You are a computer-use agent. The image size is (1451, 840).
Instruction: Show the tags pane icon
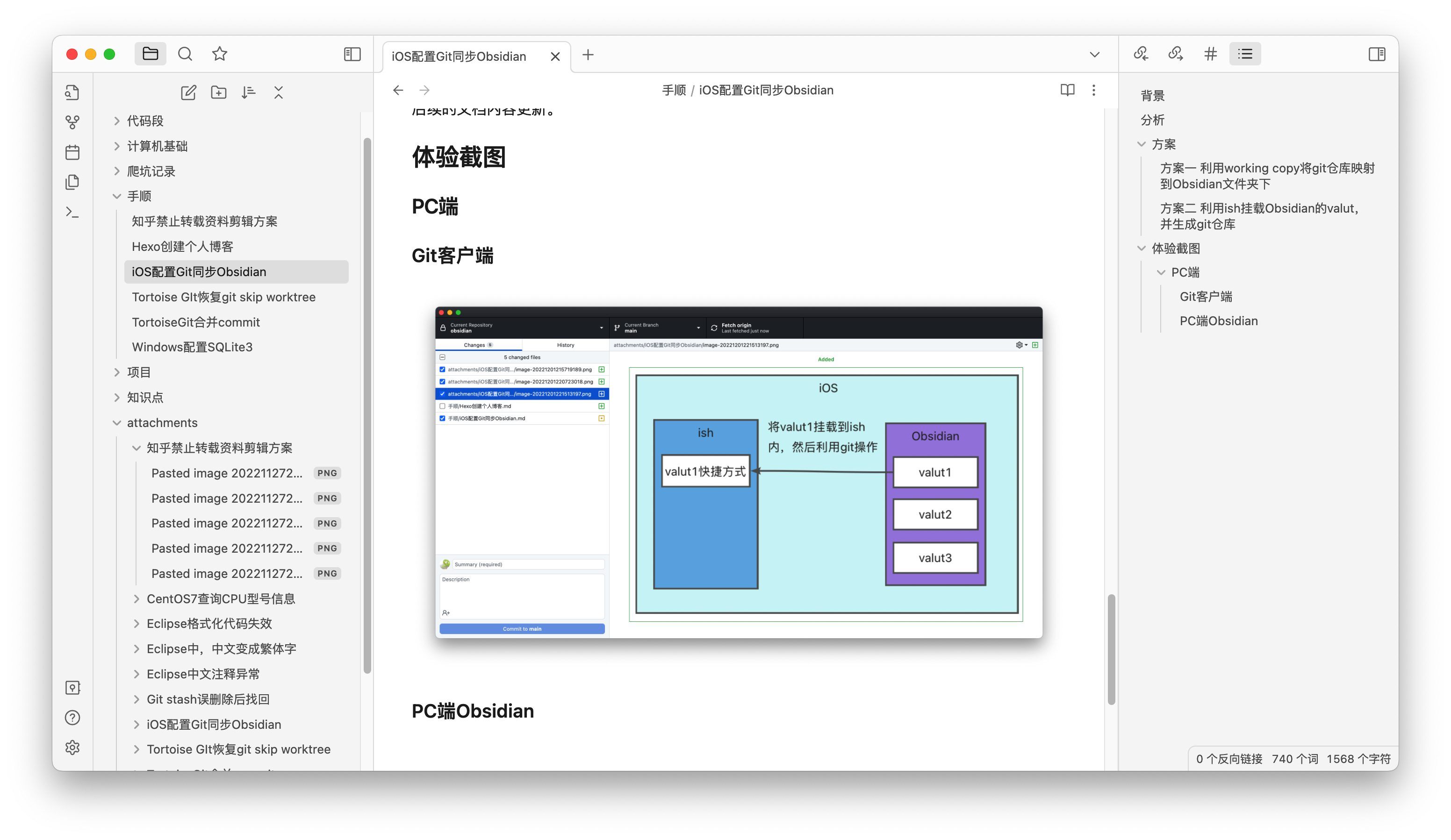(1210, 54)
